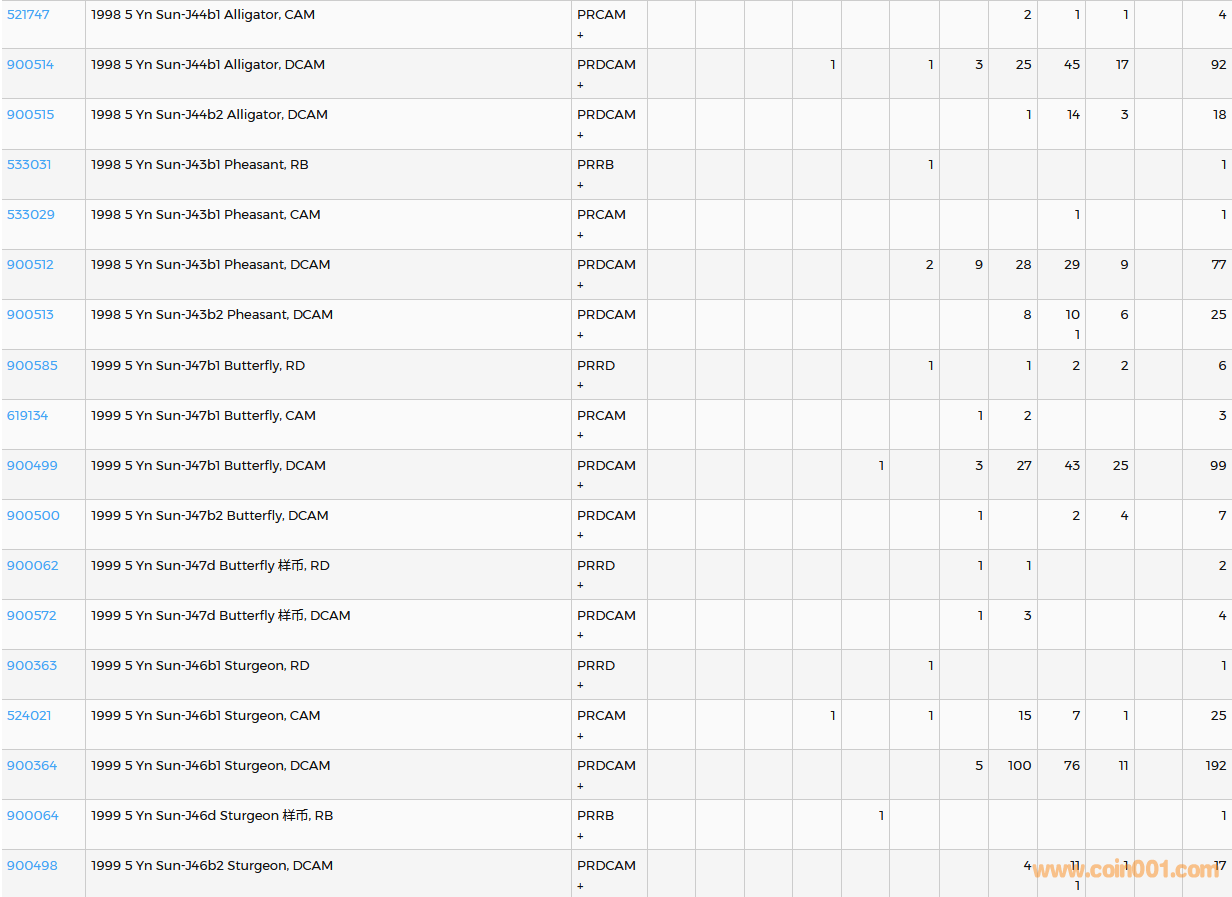This screenshot has width=1232, height=897.
Task: Click coin ID 619134 link
Action: (27, 416)
